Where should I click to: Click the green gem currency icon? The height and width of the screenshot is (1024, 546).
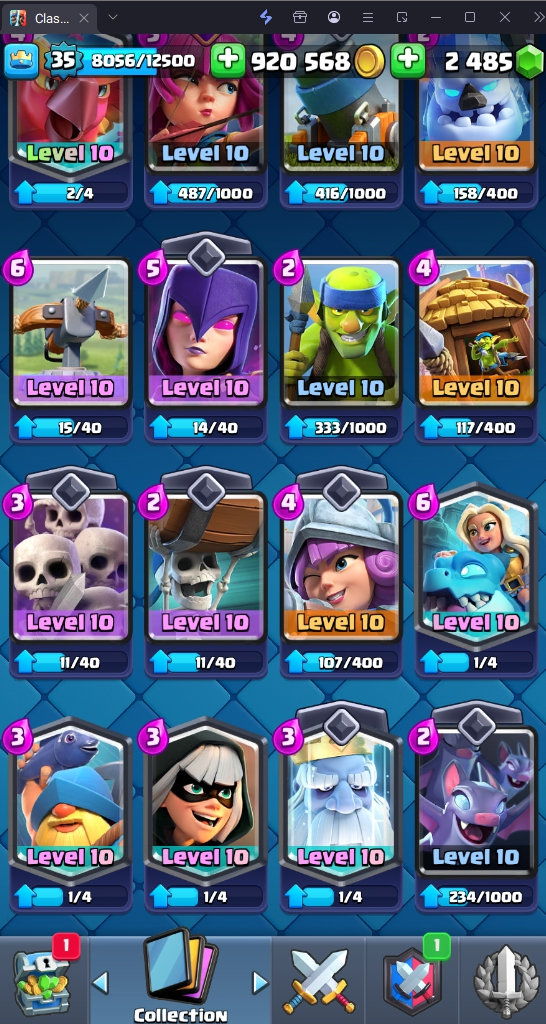tap(529, 62)
